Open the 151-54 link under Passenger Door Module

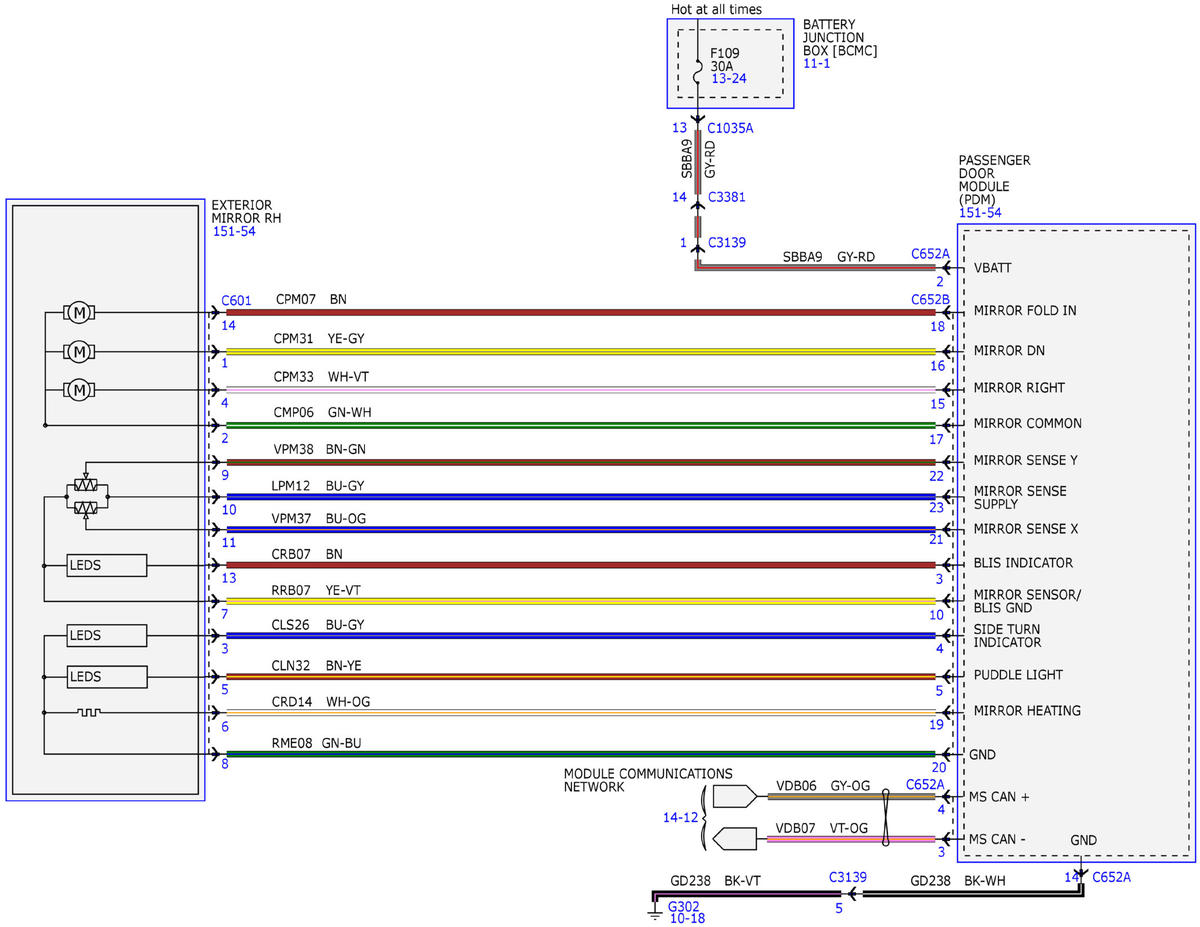click(980, 213)
